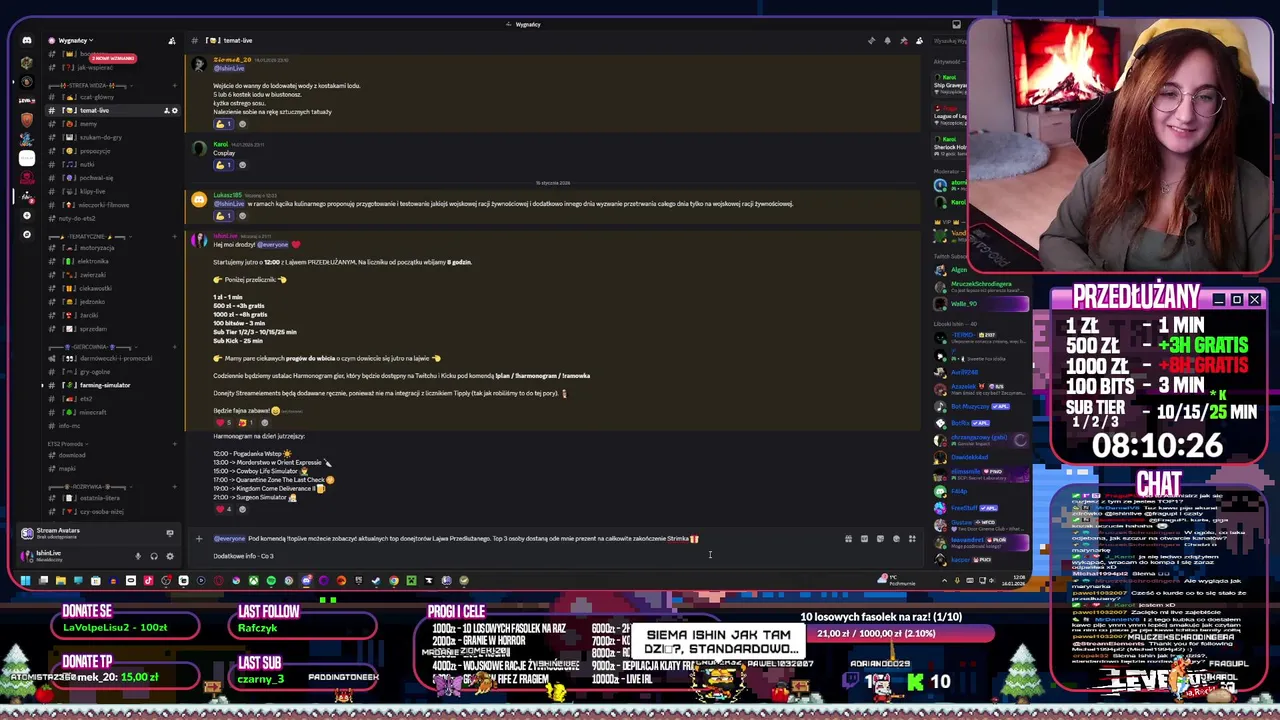
Task: Open the red-shield server icon
Action: tap(27, 119)
